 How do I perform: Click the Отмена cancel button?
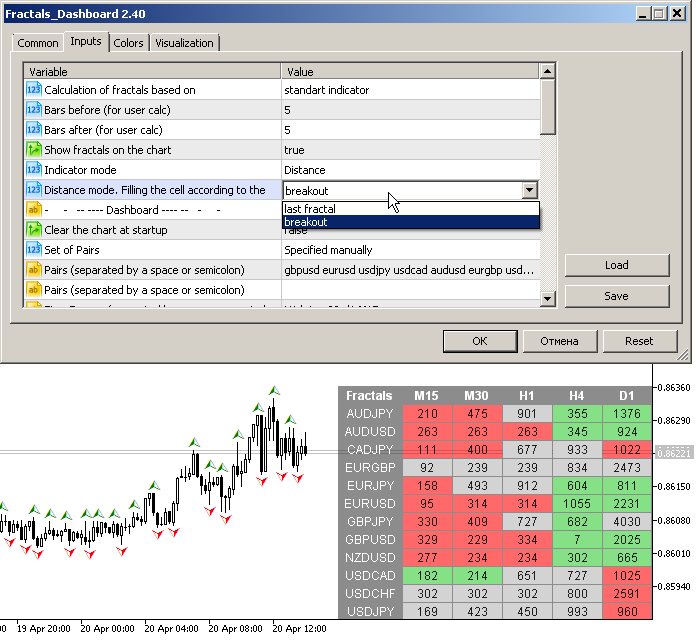click(x=560, y=341)
